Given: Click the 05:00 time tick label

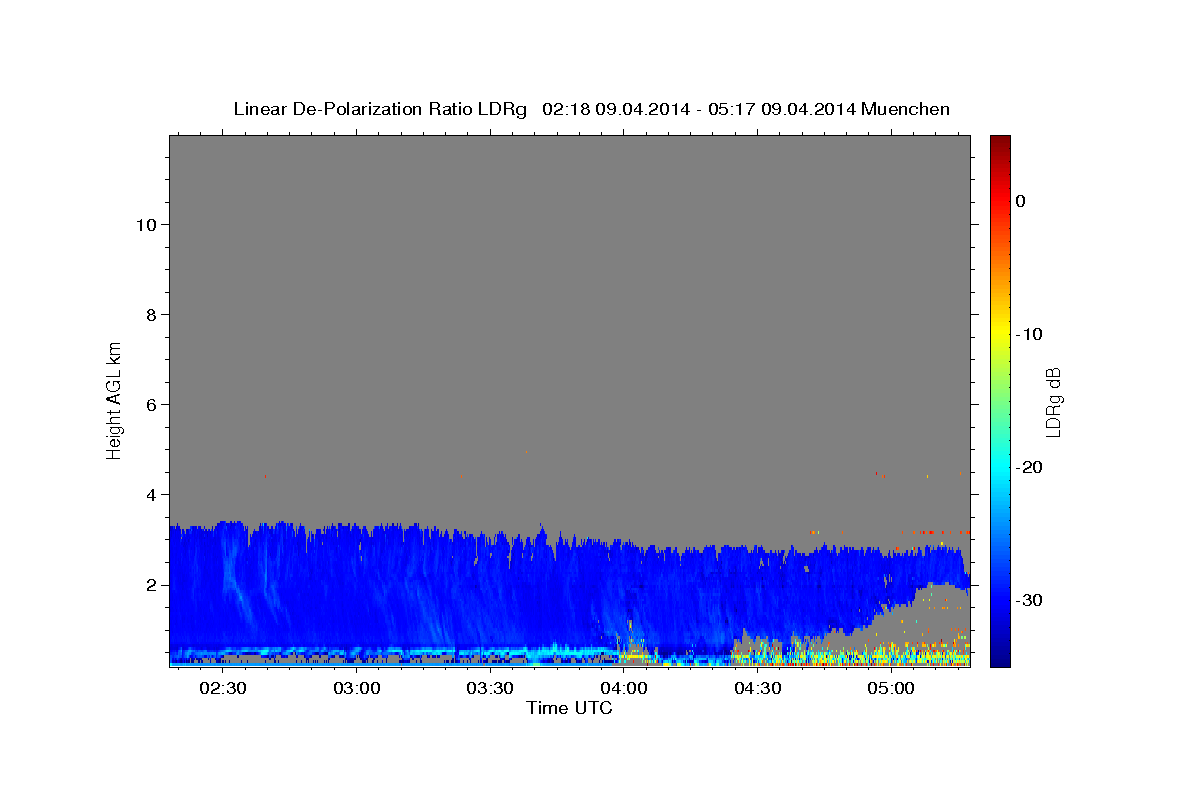Looking at the screenshot, I should [x=891, y=689].
